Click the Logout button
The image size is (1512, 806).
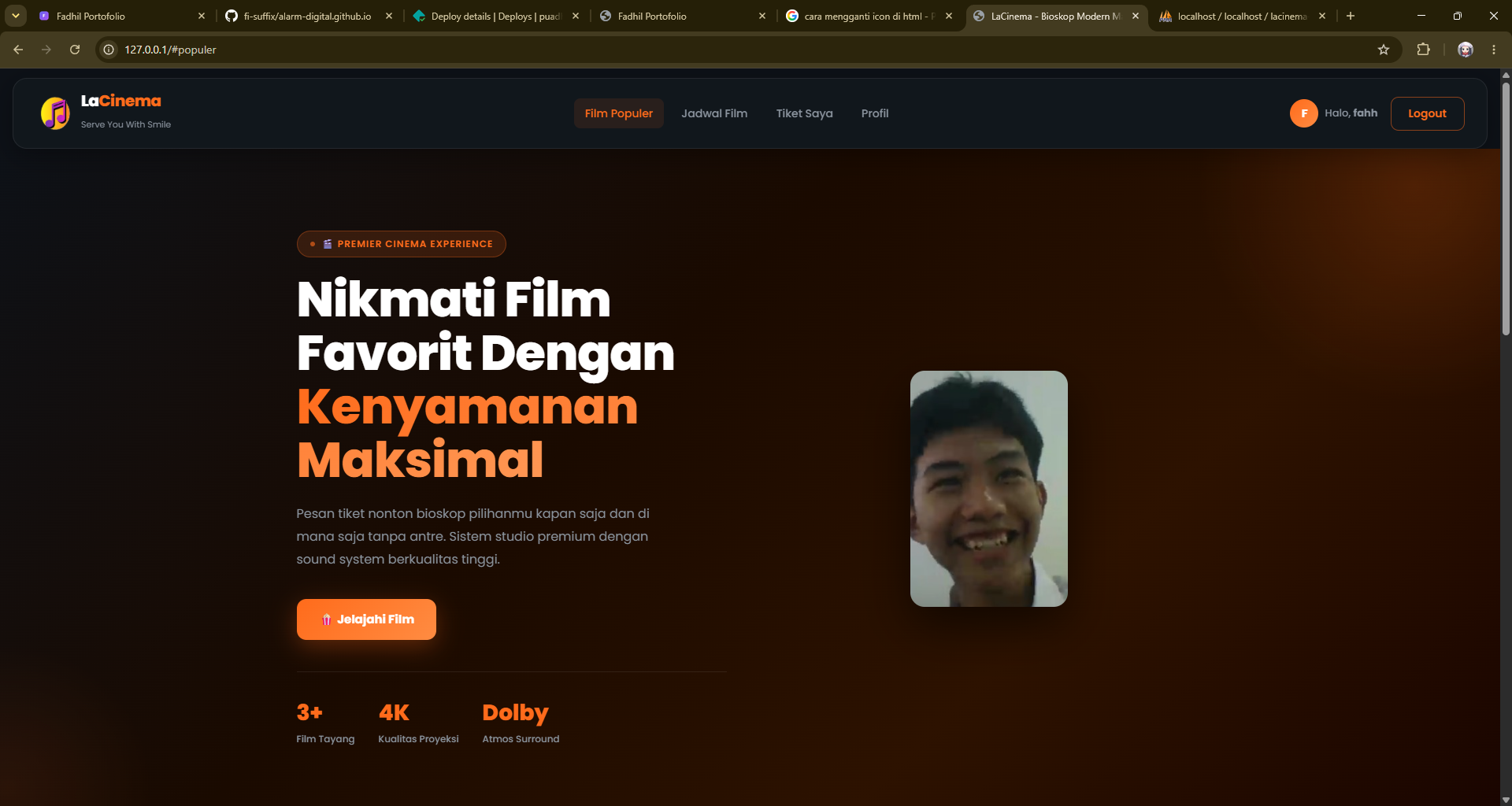(1427, 113)
